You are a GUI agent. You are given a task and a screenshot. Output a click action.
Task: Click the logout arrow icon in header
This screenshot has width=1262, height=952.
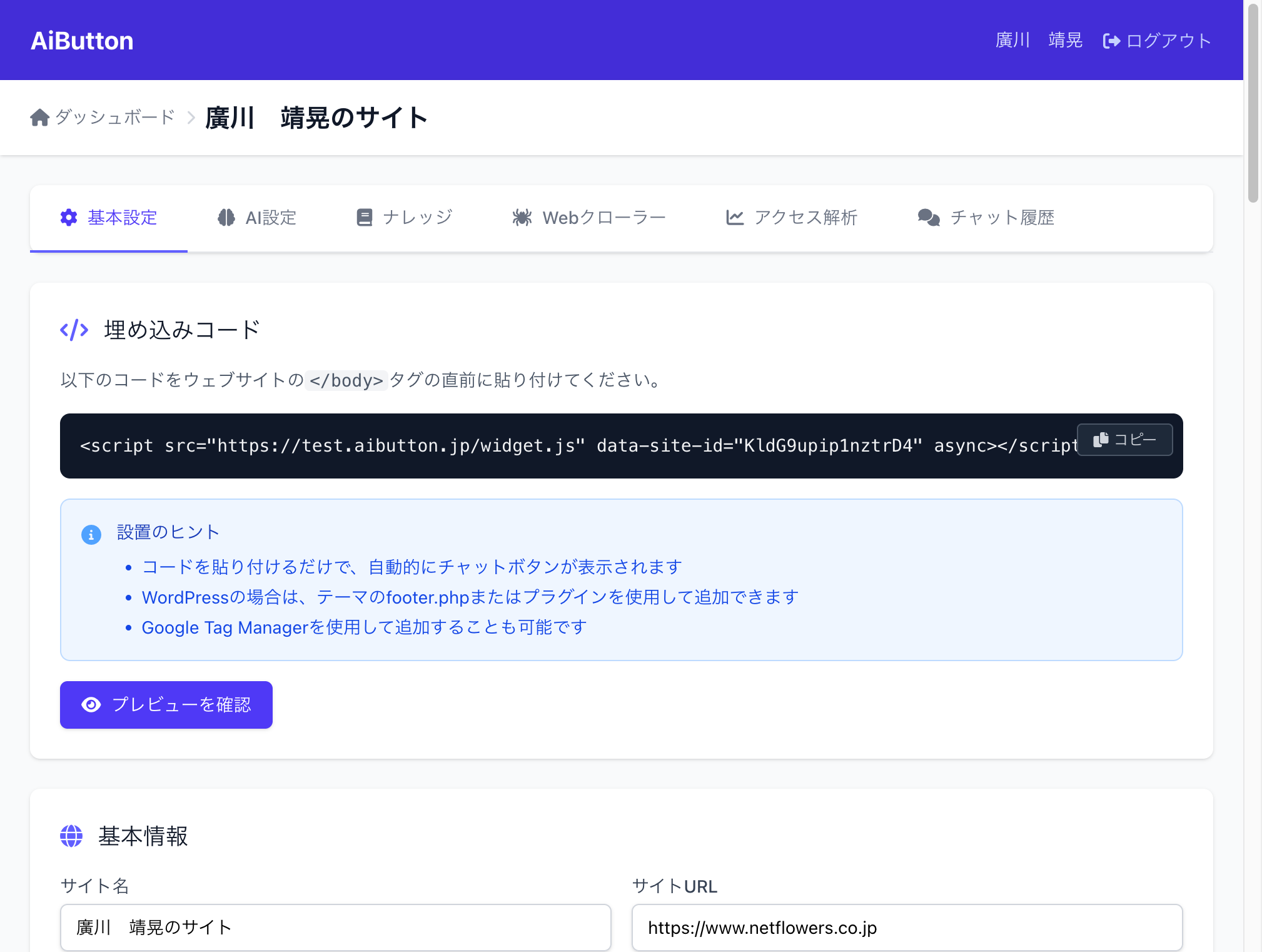(x=1113, y=40)
